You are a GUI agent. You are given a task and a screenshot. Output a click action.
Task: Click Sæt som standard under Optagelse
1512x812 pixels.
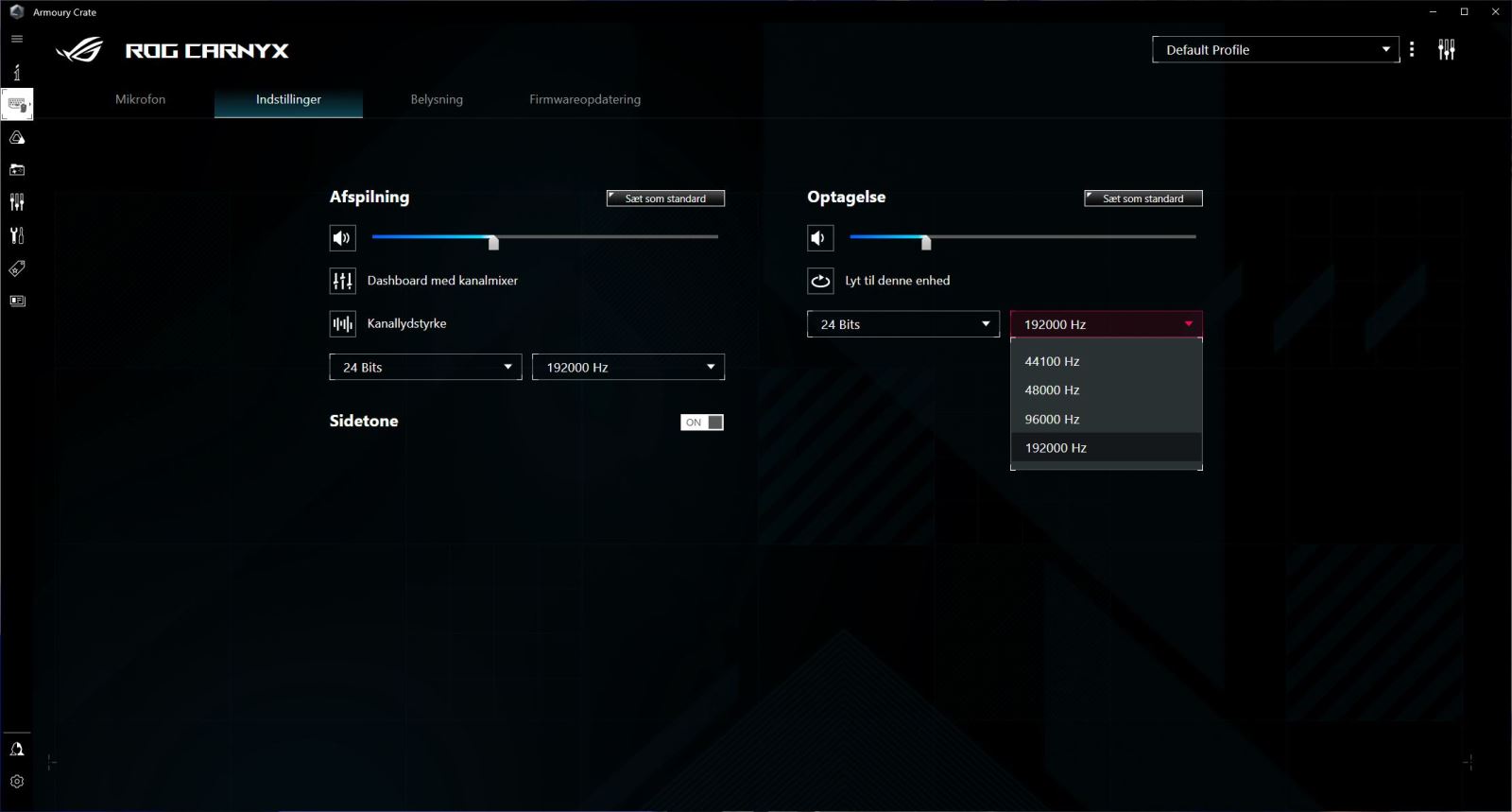pyautogui.click(x=1143, y=199)
